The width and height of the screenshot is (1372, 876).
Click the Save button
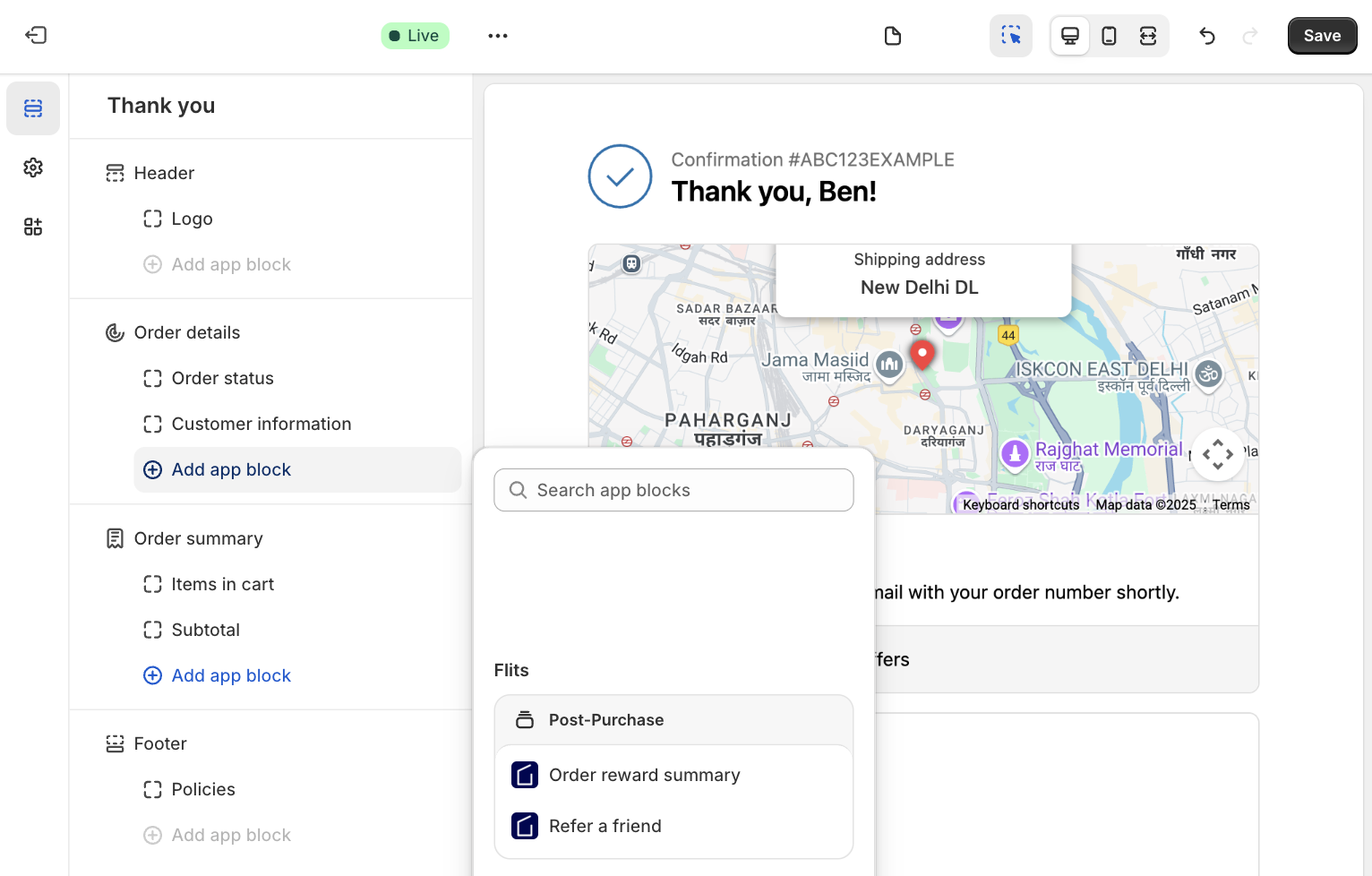pos(1323,36)
